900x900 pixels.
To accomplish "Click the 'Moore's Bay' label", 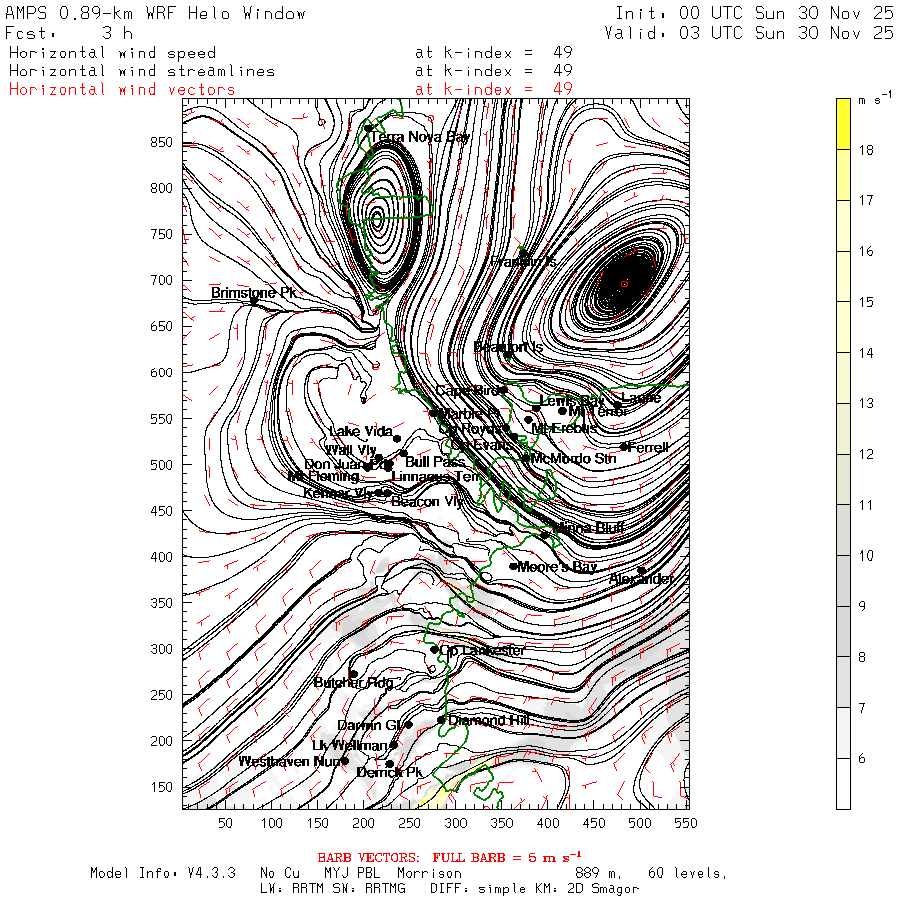I will point(557,567).
